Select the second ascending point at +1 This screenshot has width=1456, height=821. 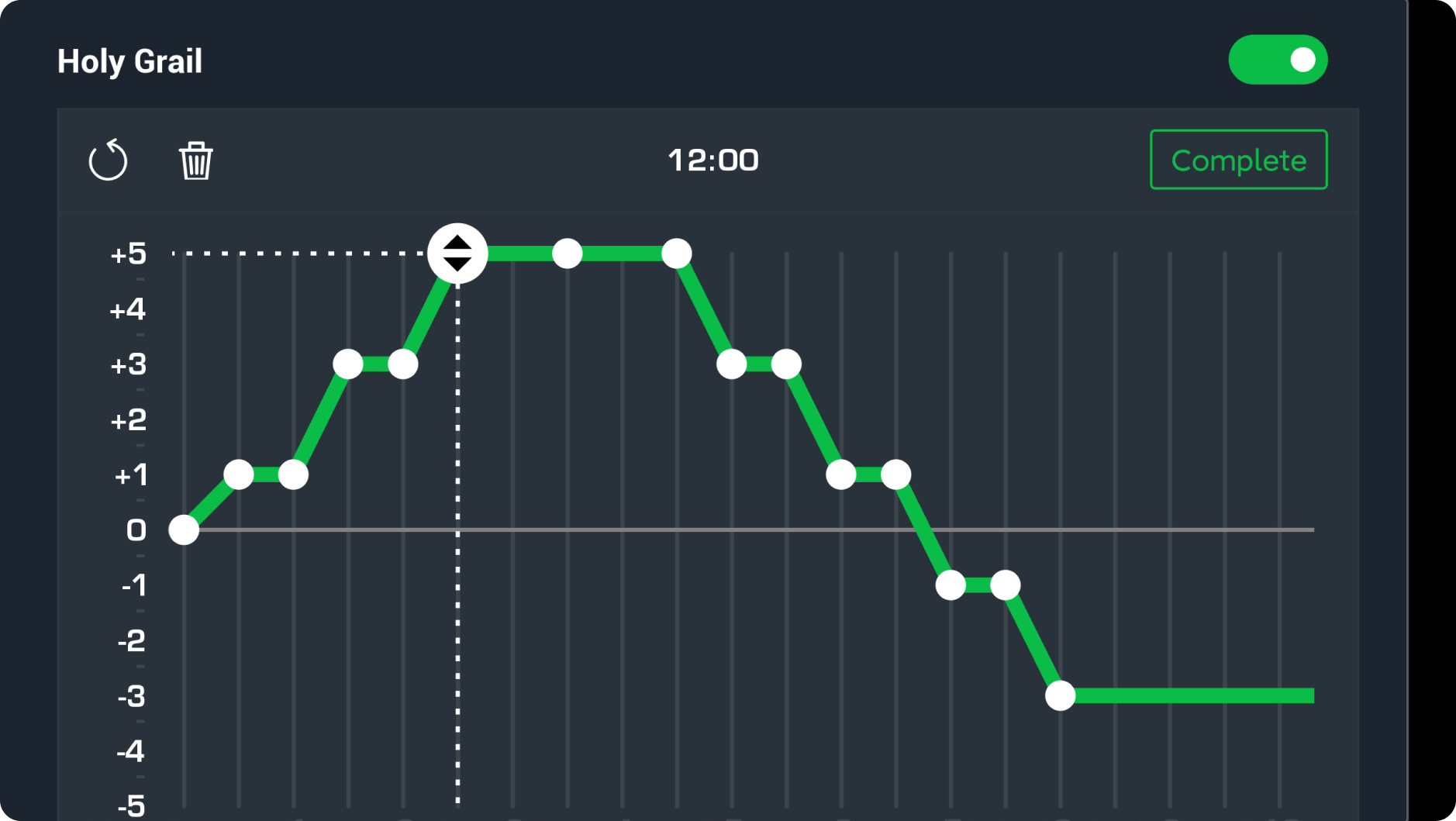pyautogui.click(x=293, y=474)
